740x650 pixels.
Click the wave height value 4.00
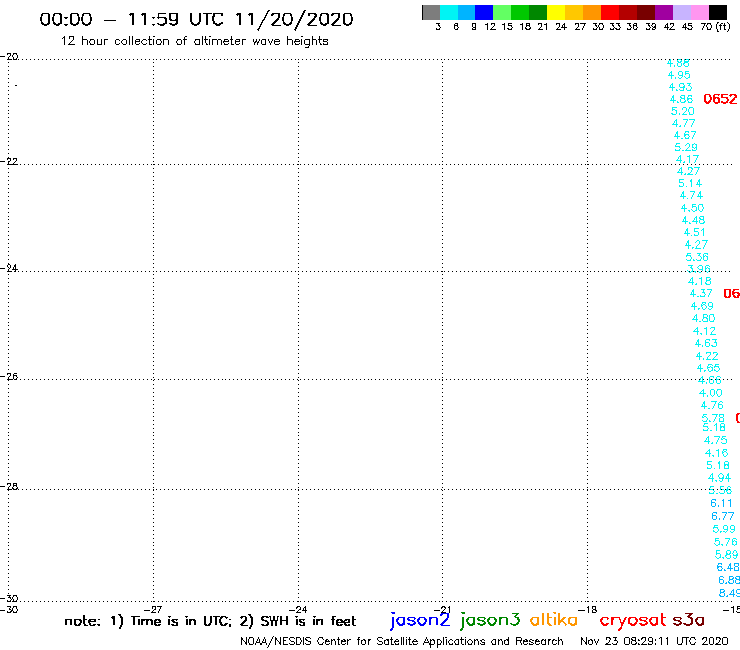[711, 393]
